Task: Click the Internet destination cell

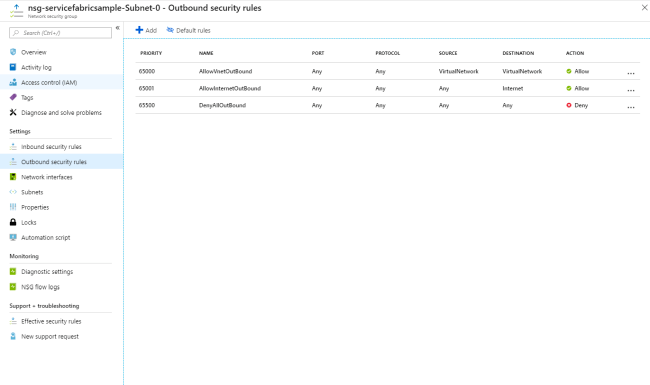Action: click(513, 88)
